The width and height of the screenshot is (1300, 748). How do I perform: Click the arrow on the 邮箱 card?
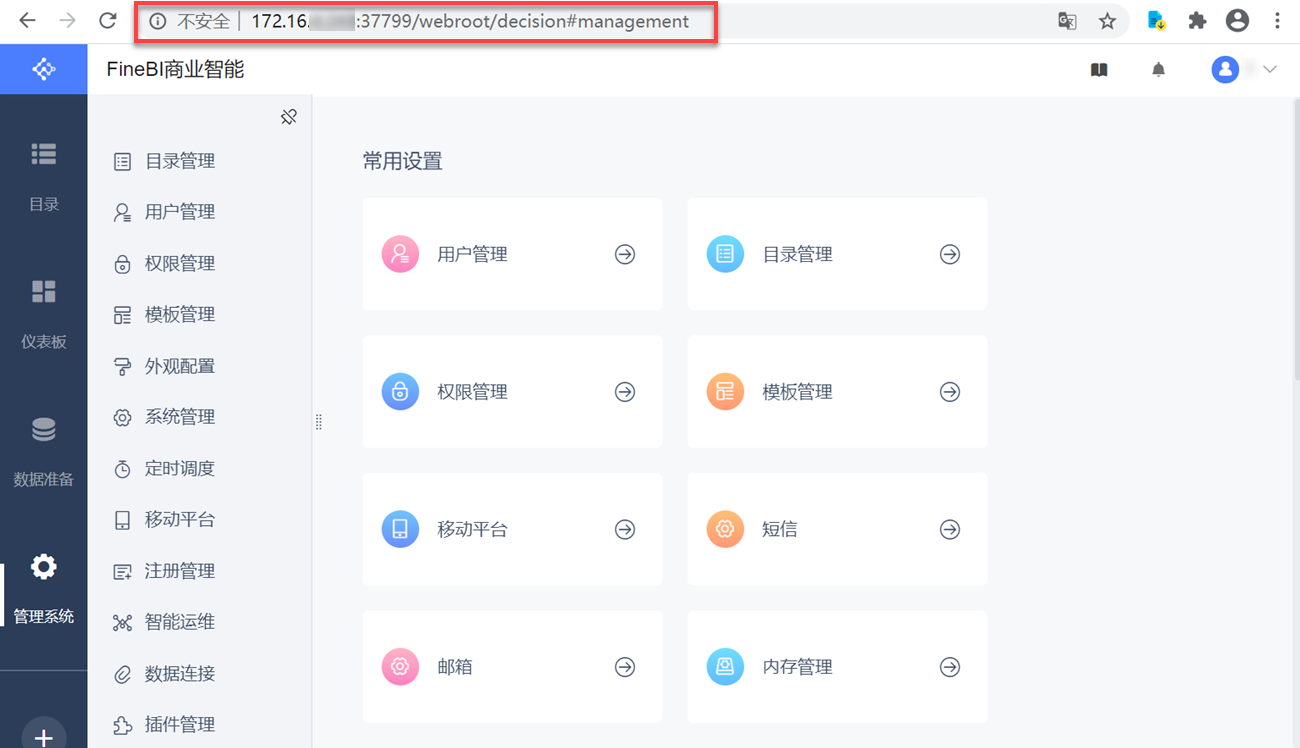point(625,667)
